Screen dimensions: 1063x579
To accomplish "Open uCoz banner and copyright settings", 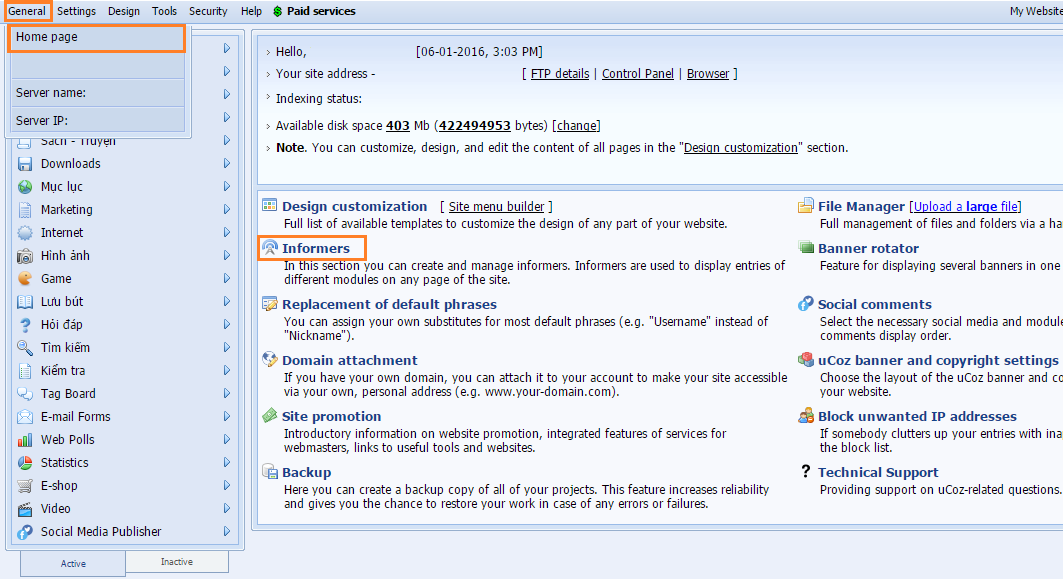I will (x=938, y=360).
